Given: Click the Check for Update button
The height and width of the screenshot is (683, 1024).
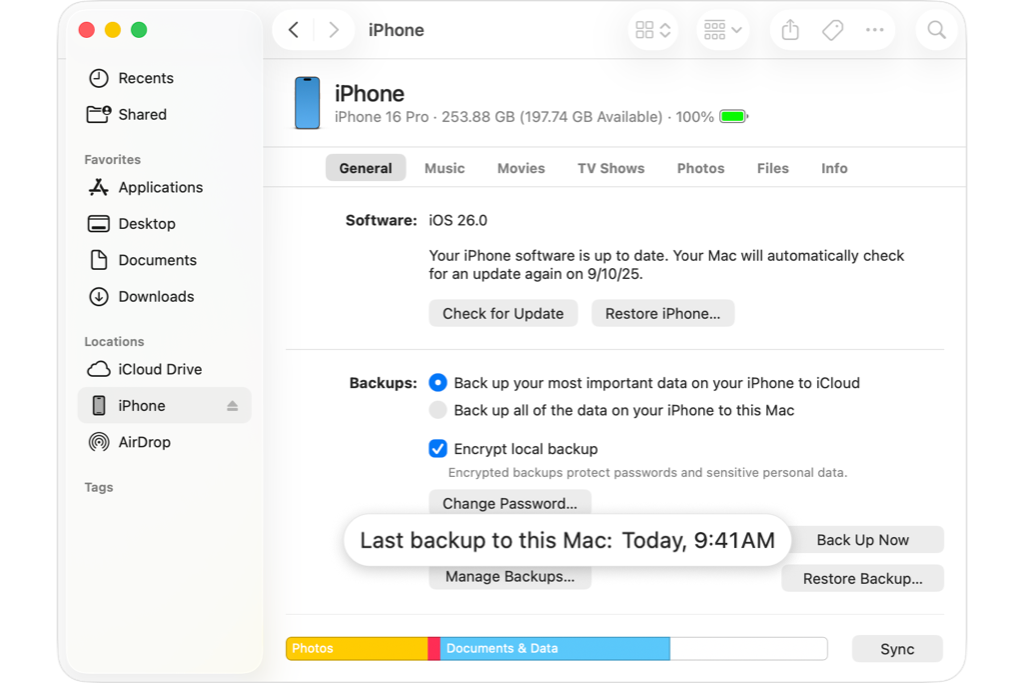Looking at the screenshot, I should (503, 313).
